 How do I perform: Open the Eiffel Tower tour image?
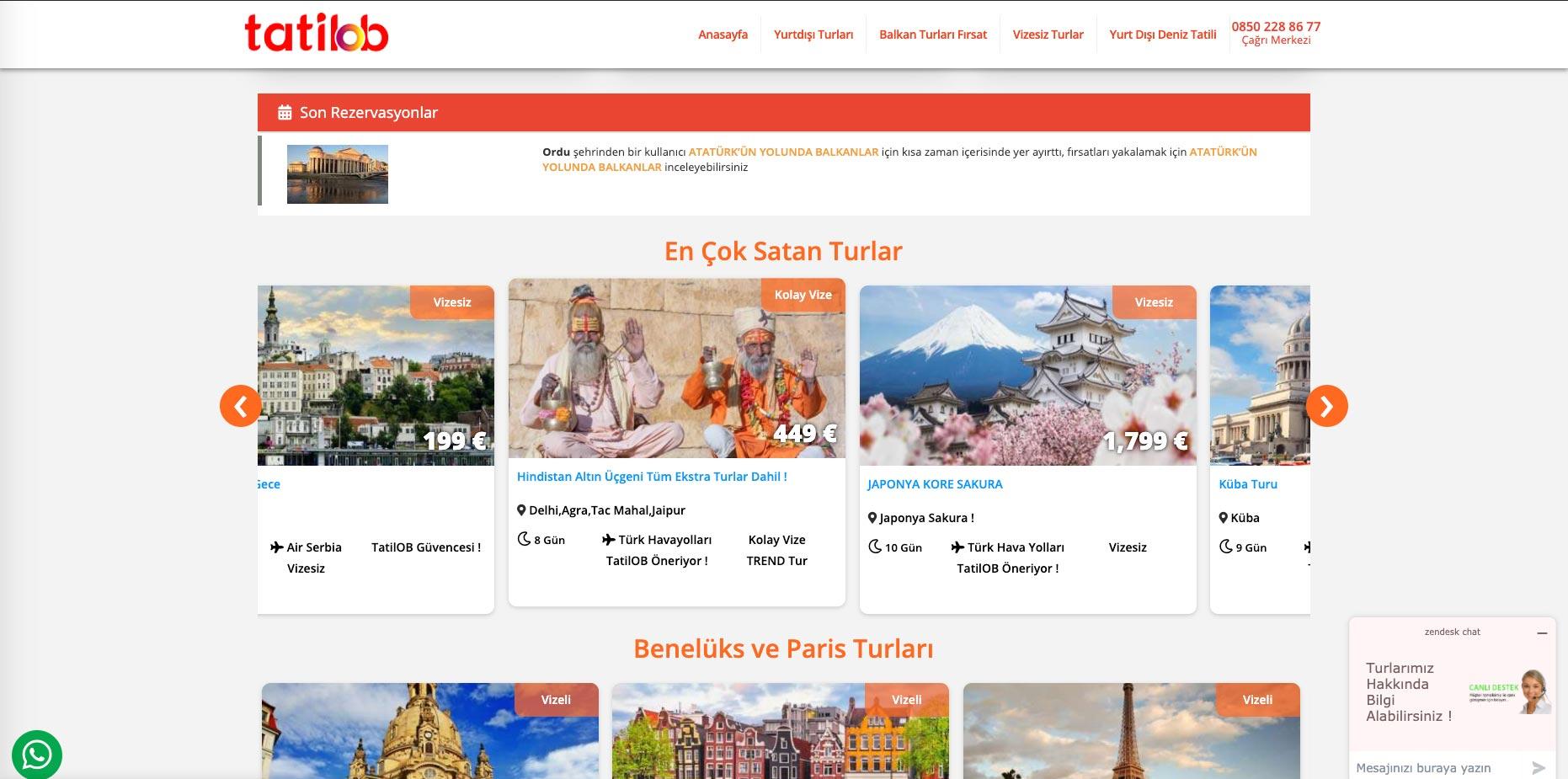click(x=1132, y=731)
